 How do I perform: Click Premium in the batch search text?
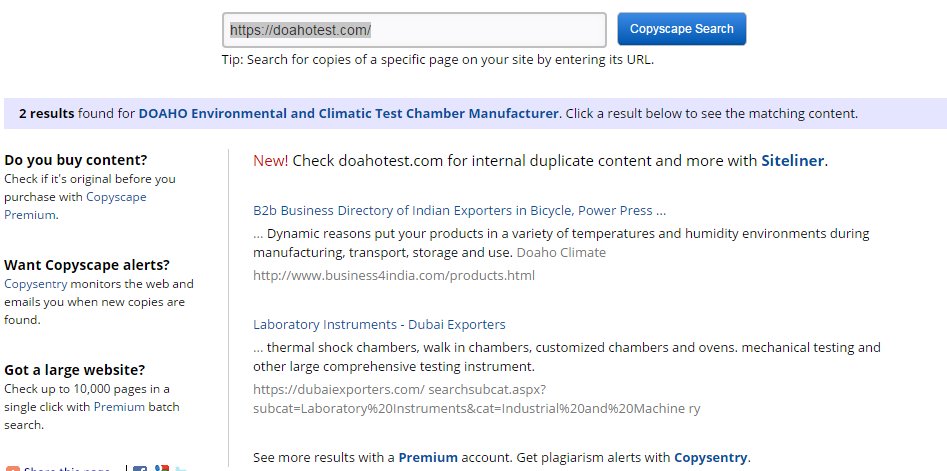119,407
